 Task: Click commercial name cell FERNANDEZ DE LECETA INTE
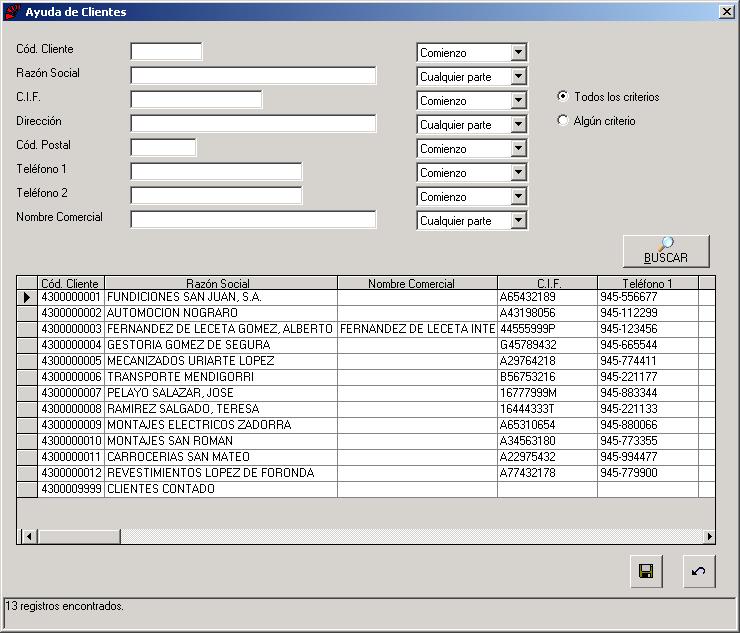pyautogui.click(x=417, y=329)
